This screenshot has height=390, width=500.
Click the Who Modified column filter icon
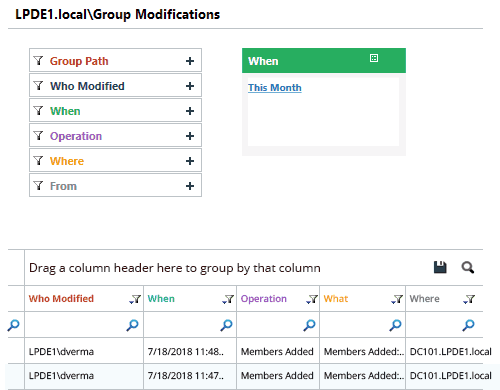(x=135, y=299)
